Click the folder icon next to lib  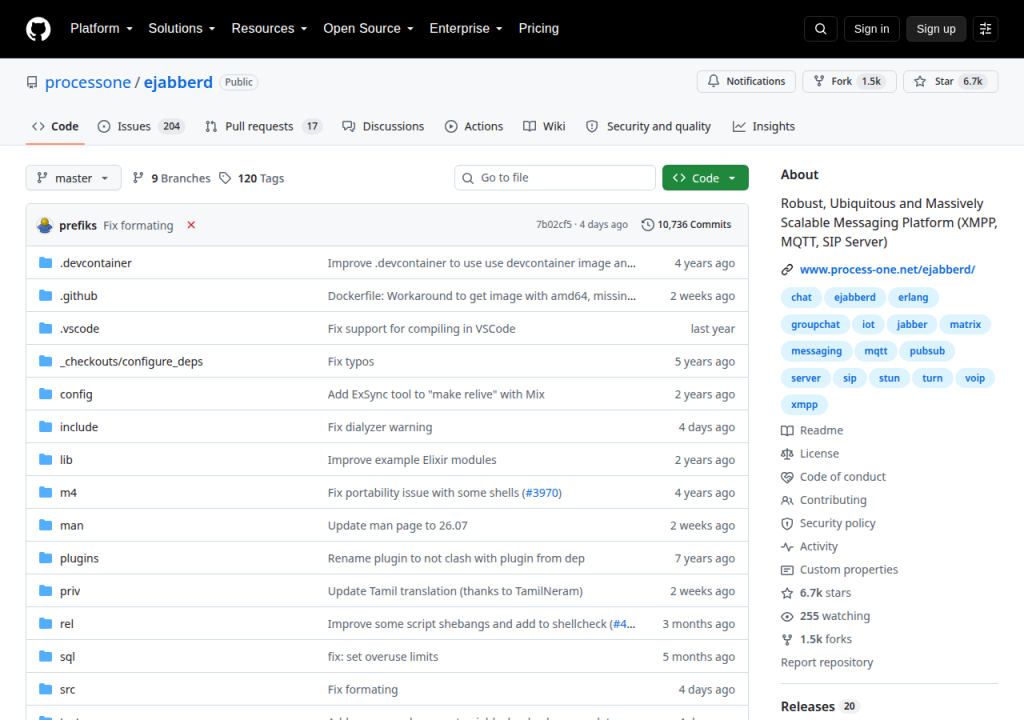(x=46, y=459)
